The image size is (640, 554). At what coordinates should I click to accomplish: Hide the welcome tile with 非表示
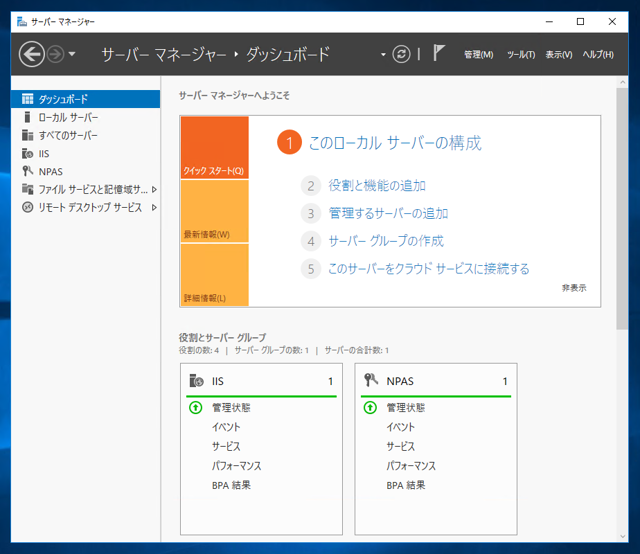tap(574, 288)
